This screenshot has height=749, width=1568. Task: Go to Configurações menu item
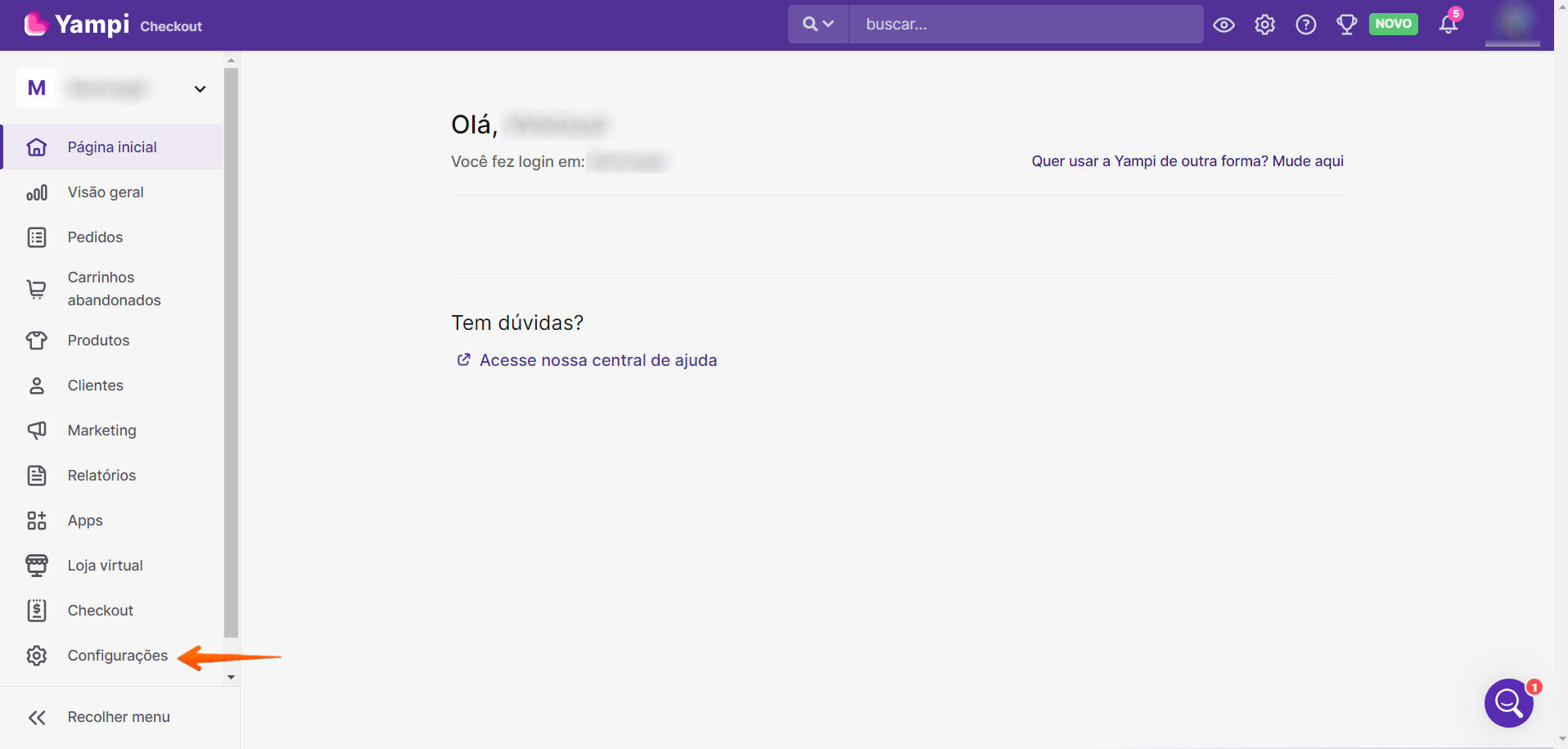pos(117,656)
